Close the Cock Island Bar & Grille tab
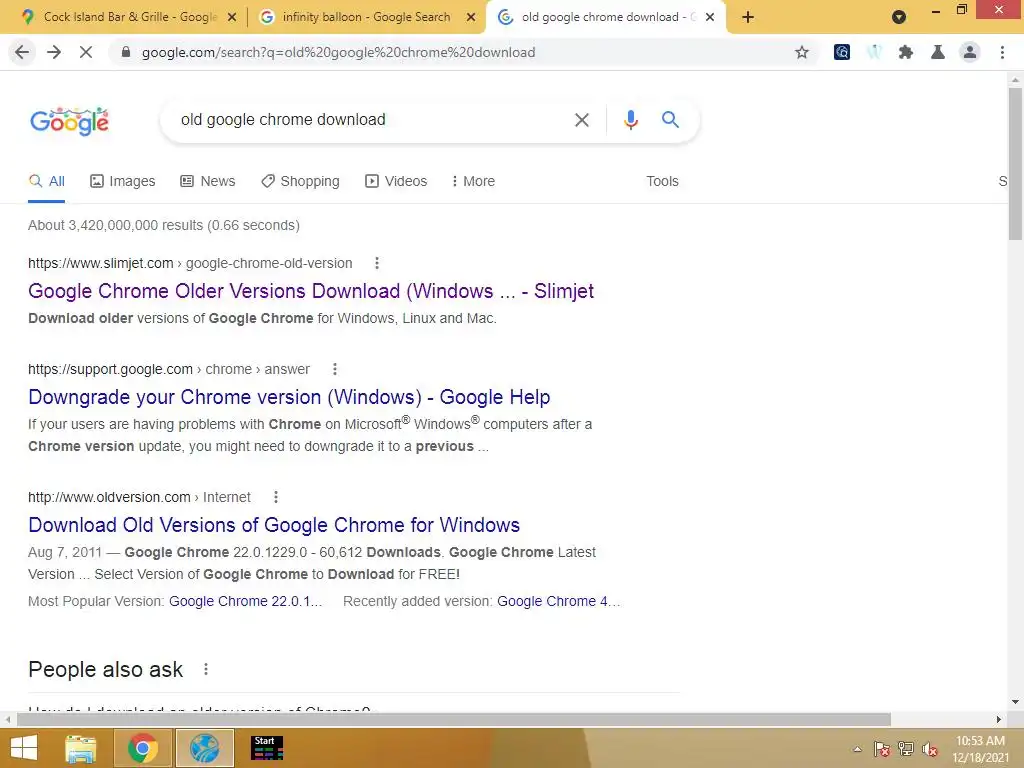This screenshot has width=1024, height=768. [232, 17]
